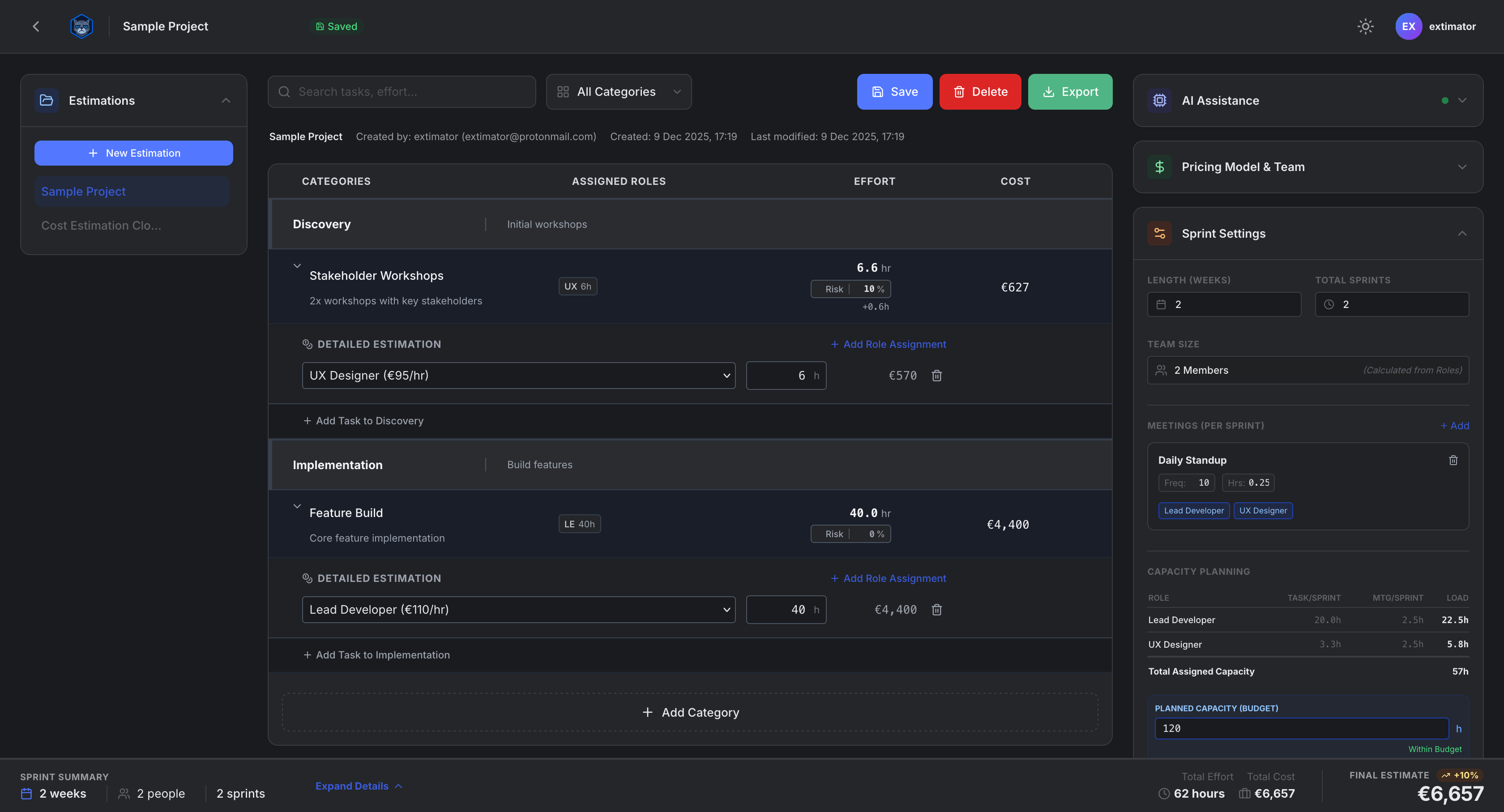Open the EX user avatar
1504x812 pixels.
[1408, 26]
